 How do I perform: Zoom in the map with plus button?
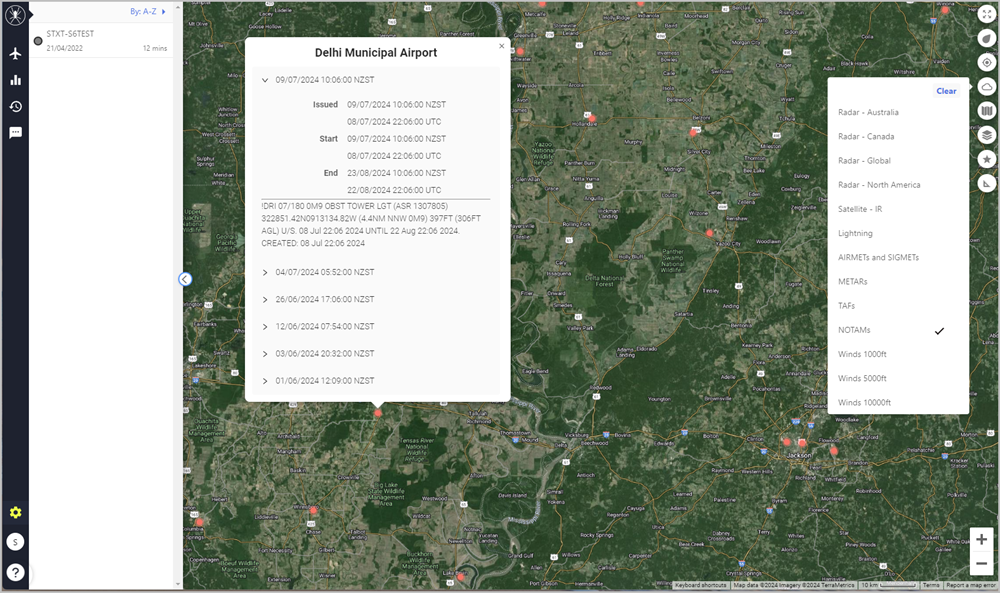click(x=982, y=539)
